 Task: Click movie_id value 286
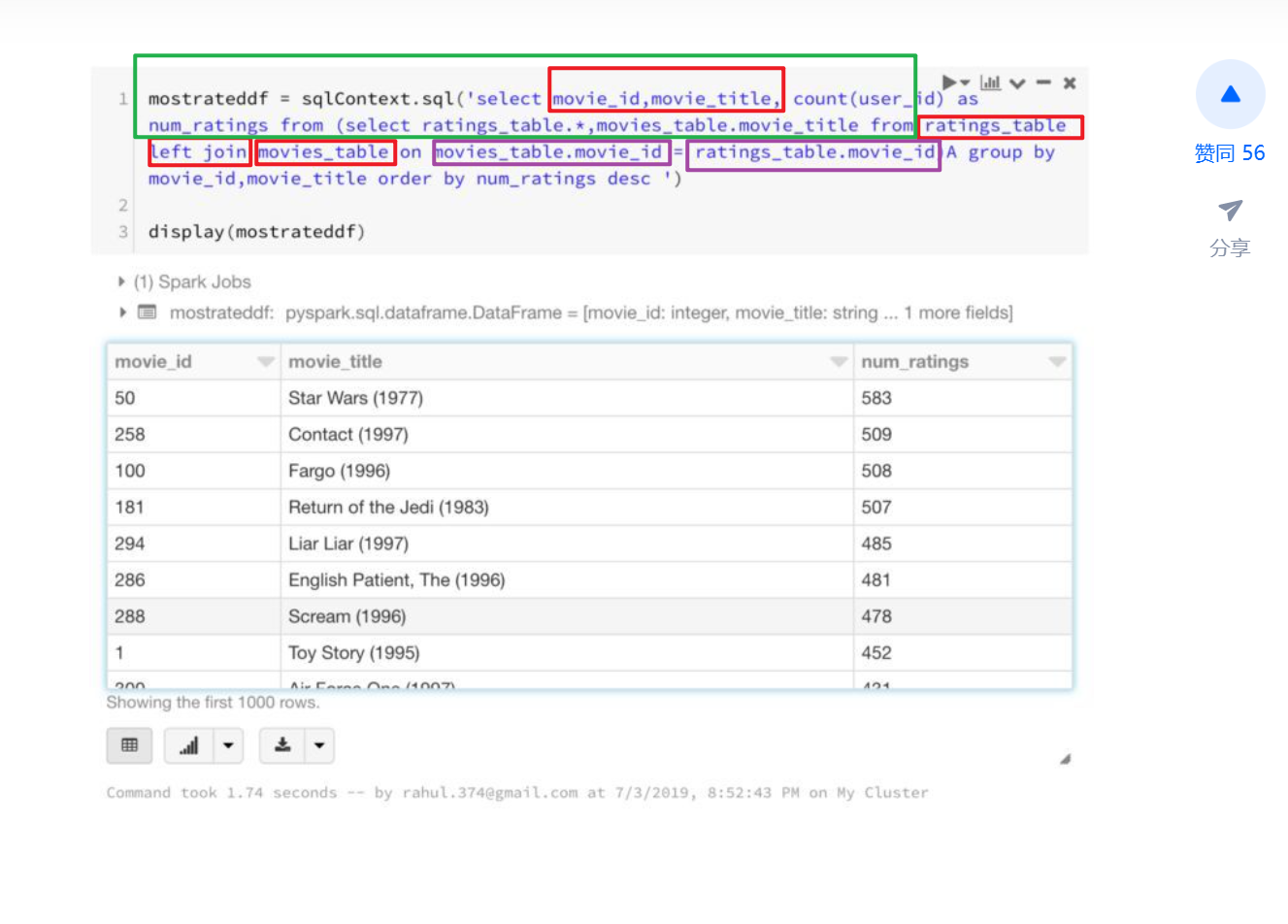click(130, 580)
